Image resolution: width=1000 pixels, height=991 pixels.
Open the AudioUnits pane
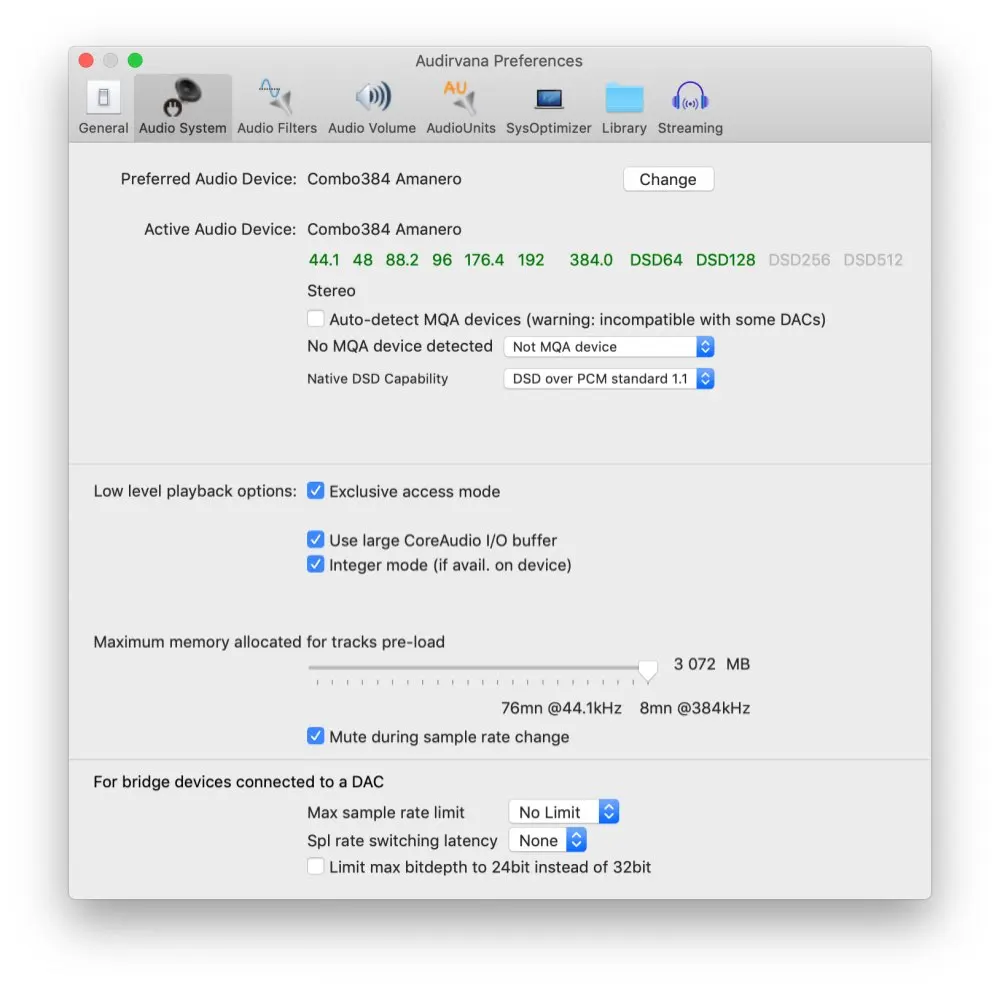click(460, 107)
